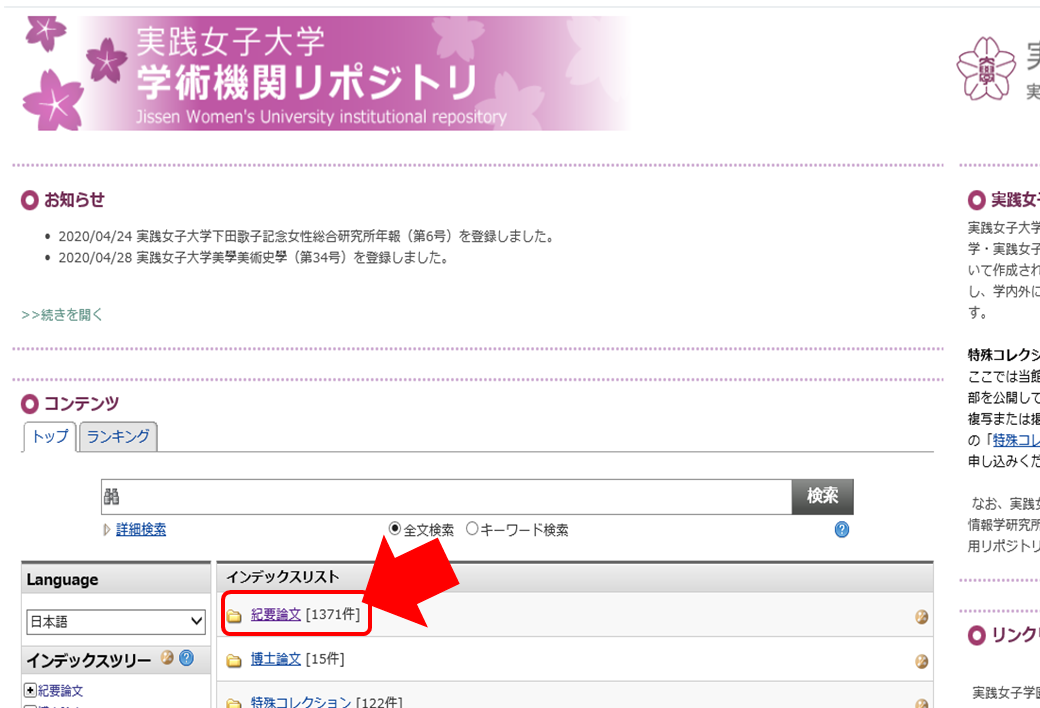
Task: Click the help icon beside インデックスツリー heading
Action: point(187,658)
